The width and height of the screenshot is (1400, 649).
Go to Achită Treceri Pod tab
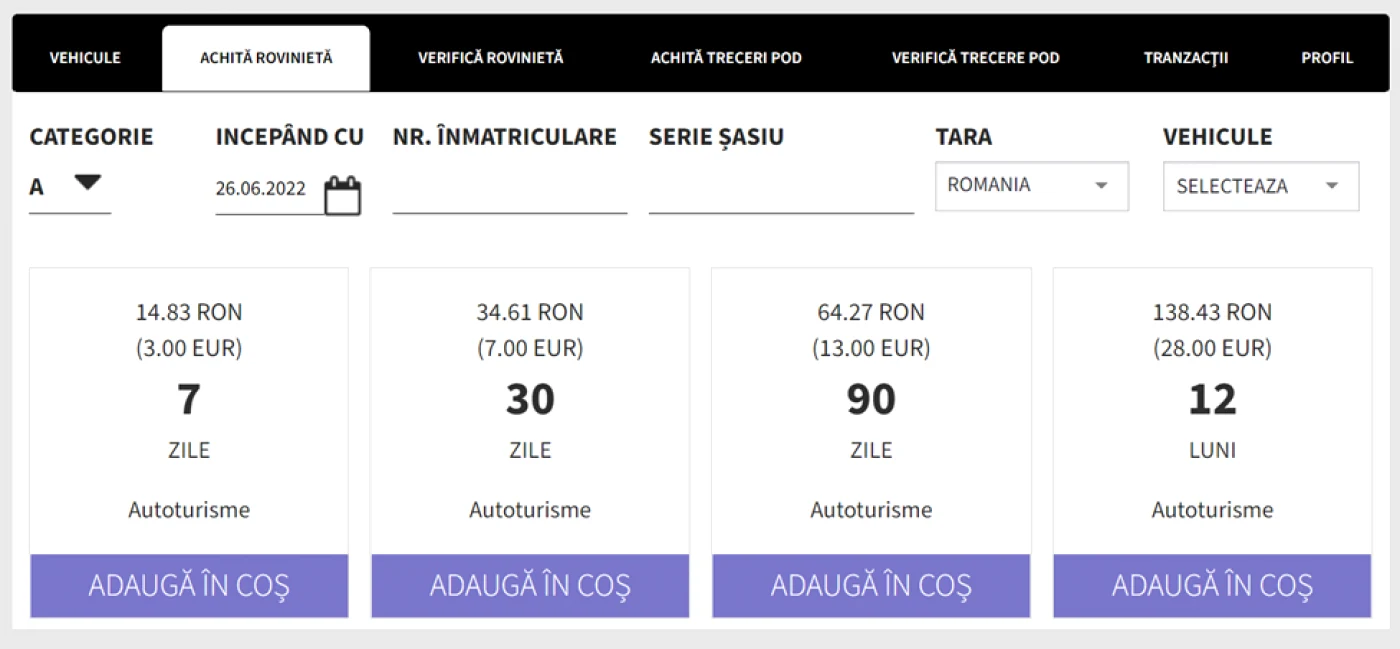[x=726, y=58]
